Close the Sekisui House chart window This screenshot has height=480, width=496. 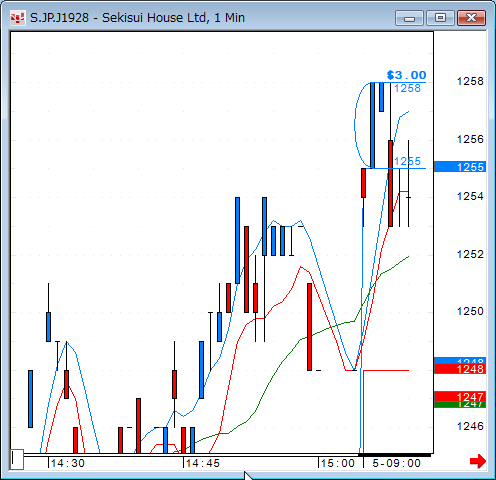471,18
